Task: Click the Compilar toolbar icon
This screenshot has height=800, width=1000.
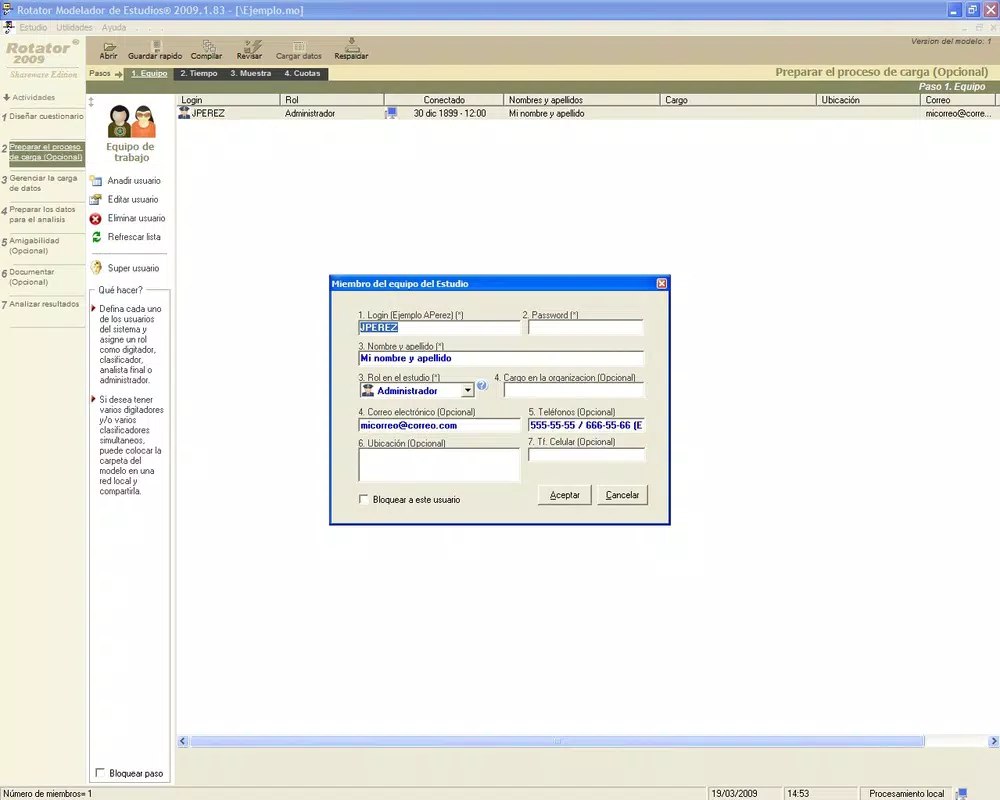Action: (x=209, y=46)
